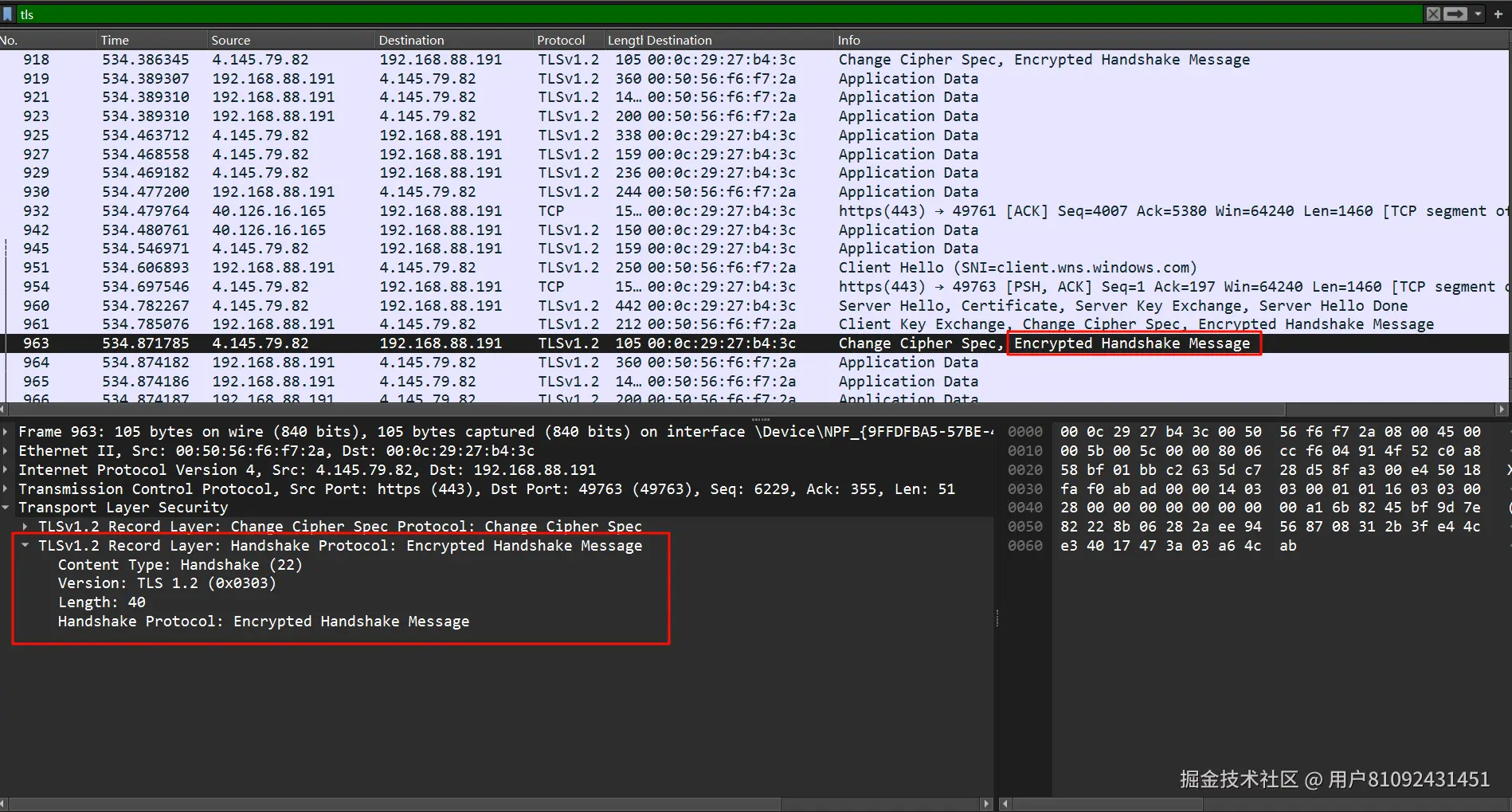
Task: Select packet number 918 in the list
Action: 754,60
